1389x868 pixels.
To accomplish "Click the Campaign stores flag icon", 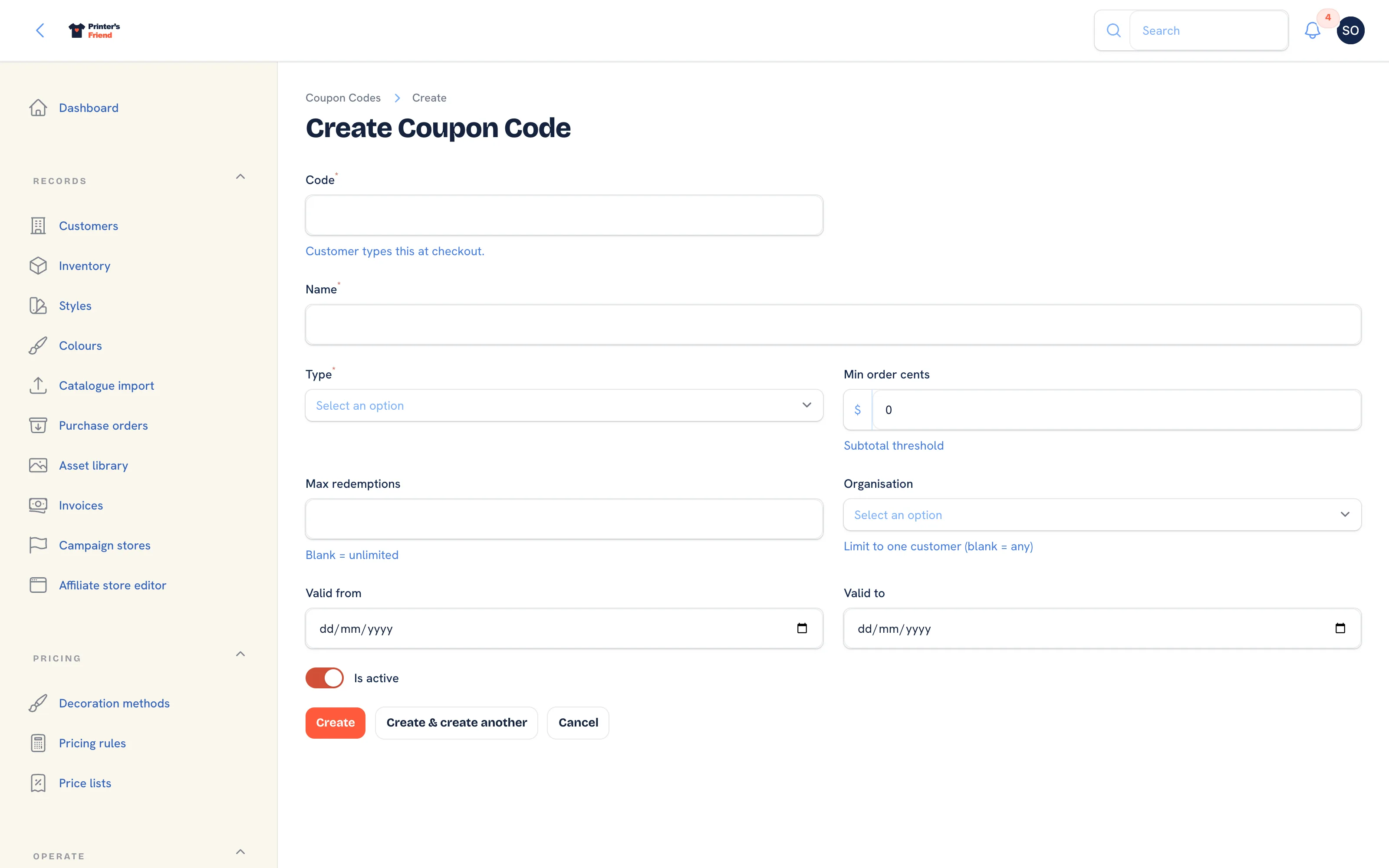I will click(x=38, y=545).
